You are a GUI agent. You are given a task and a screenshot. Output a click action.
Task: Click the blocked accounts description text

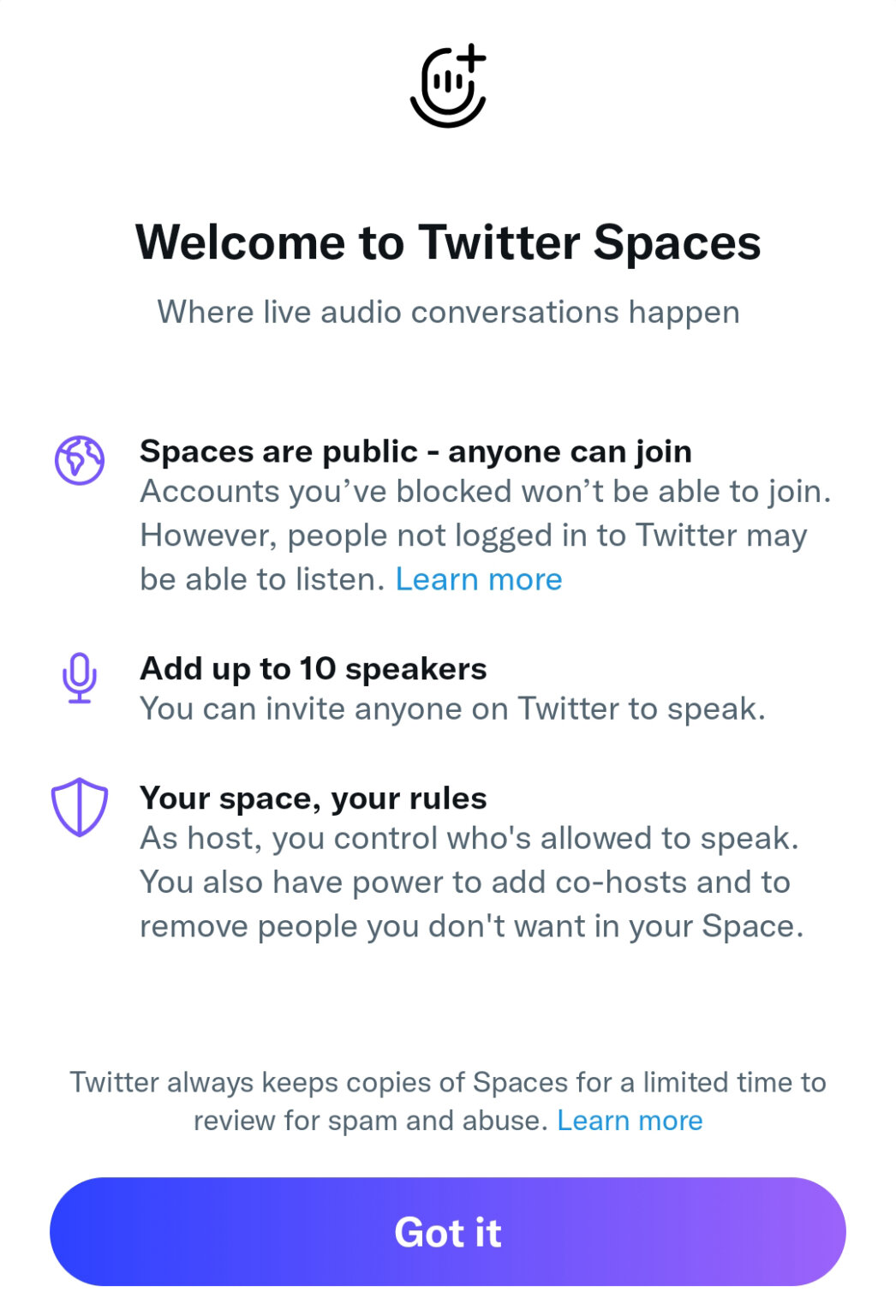pos(480,512)
